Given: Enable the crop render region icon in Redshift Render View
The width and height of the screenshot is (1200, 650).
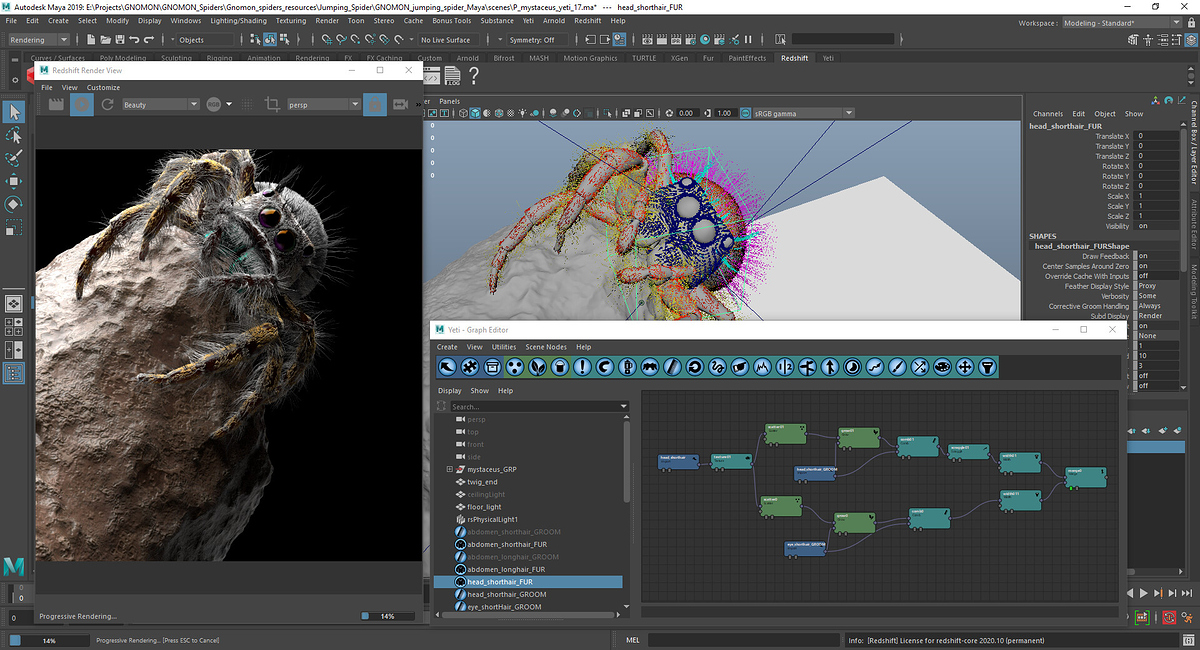Looking at the screenshot, I should [x=272, y=104].
